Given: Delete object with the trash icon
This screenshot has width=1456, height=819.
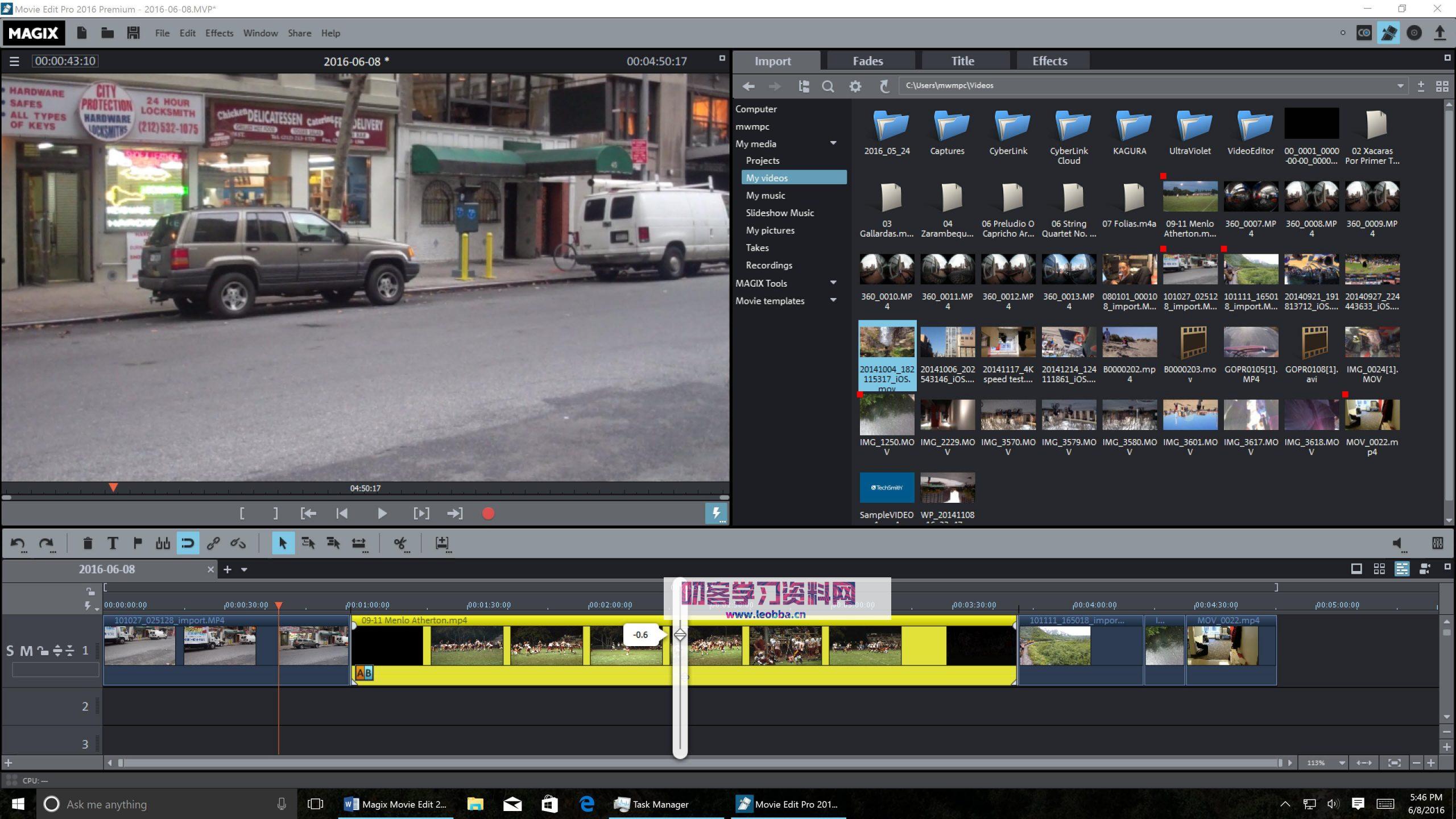Looking at the screenshot, I should [x=88, y=544].
